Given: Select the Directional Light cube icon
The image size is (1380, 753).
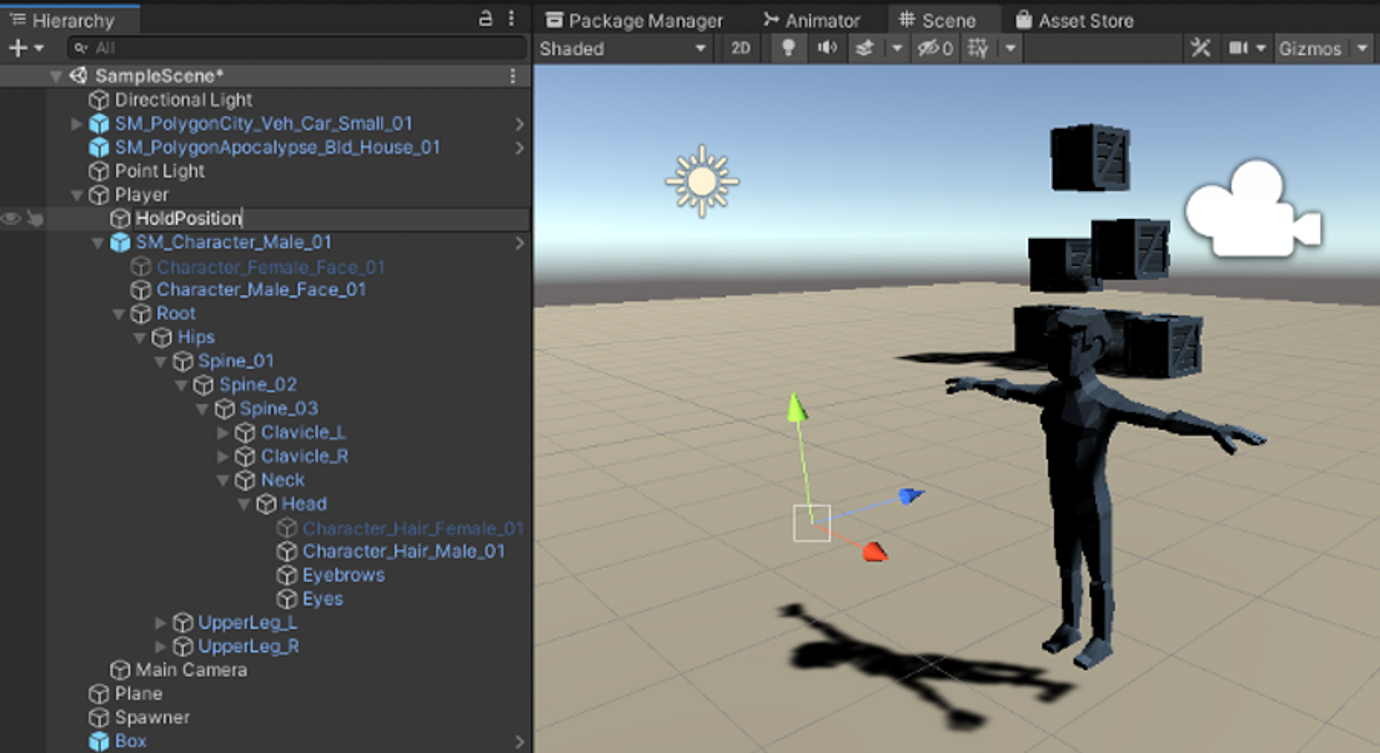Looking at the screenshot, I should click(98, 100).
